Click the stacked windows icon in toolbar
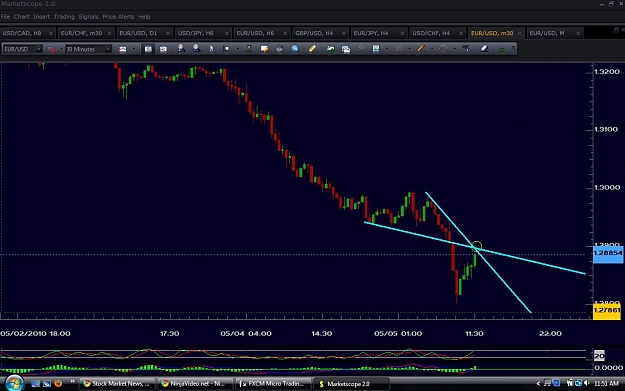The width and height of the screenshot is (625, 391). (346, 49)
